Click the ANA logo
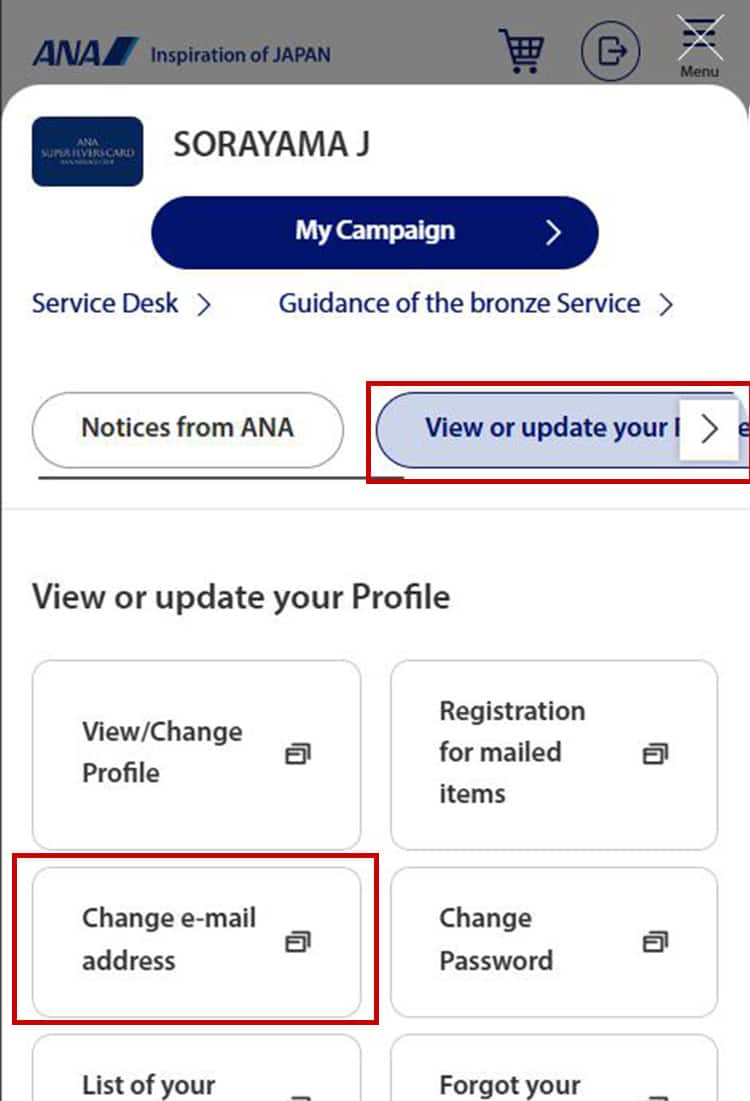Screen dimensions: 750x1101 pos(85,52)
